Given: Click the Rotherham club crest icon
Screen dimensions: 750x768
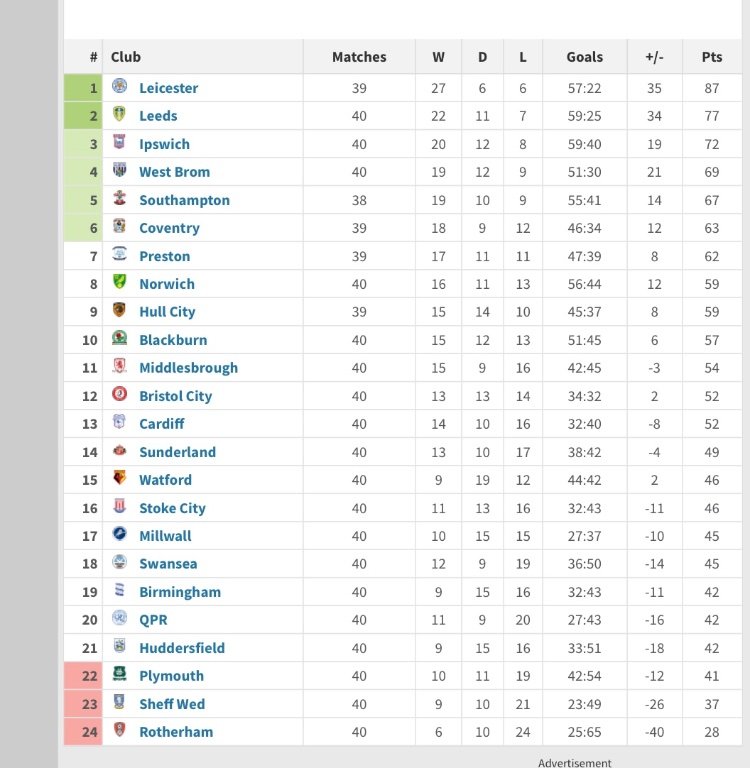Looking at the screenshot, I should click(x=120, y=731).
